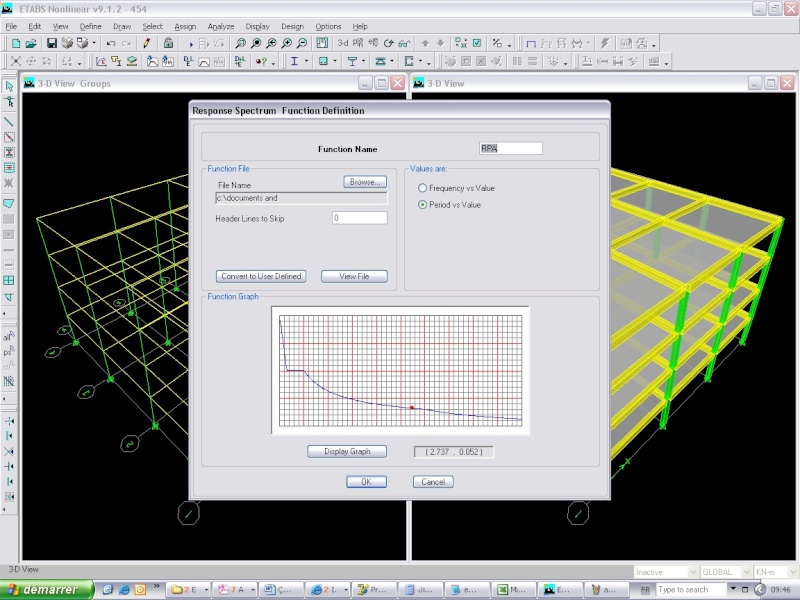Click the Options menu

point(328,26)
